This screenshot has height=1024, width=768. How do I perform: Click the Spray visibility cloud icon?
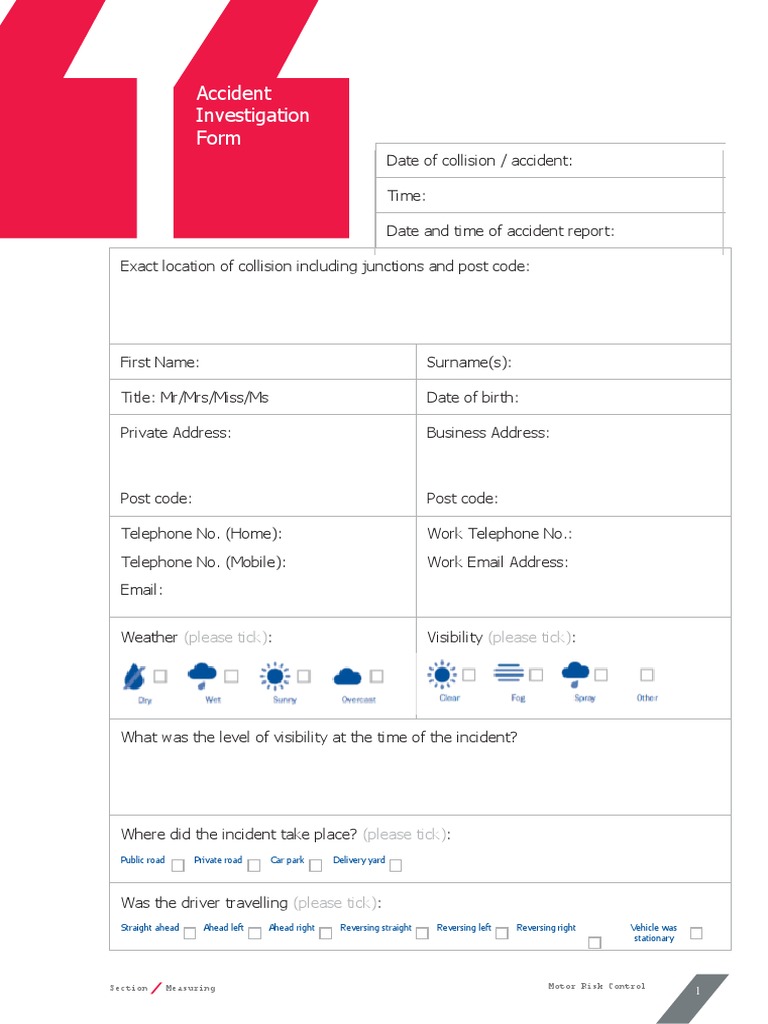576,674
